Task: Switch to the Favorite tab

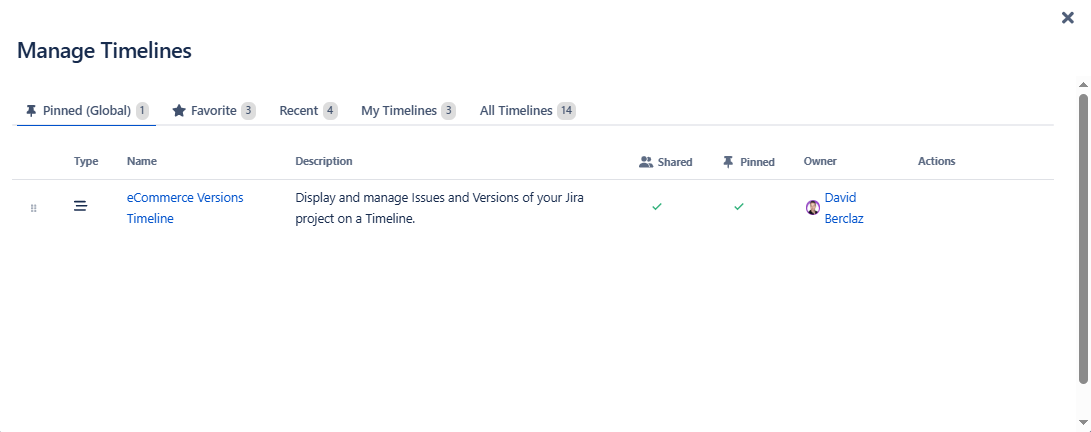Action: coord(213,111)
